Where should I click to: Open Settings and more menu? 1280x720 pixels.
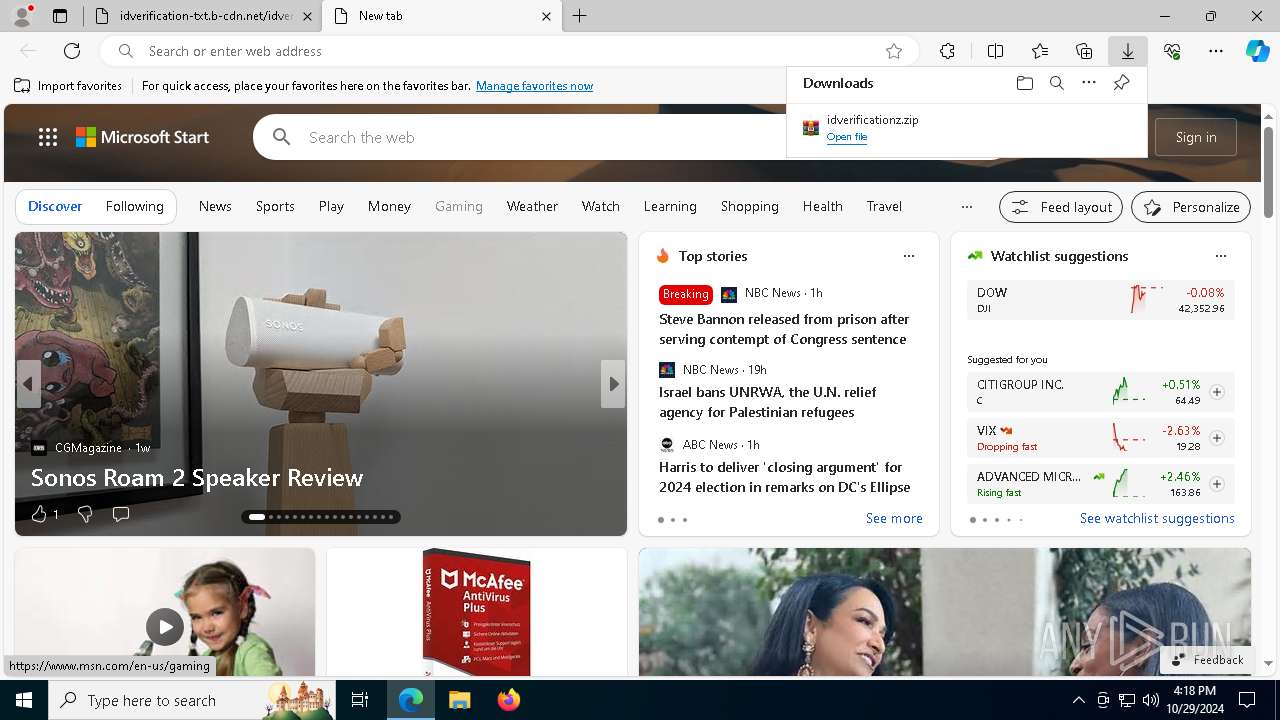[1216, 51]
